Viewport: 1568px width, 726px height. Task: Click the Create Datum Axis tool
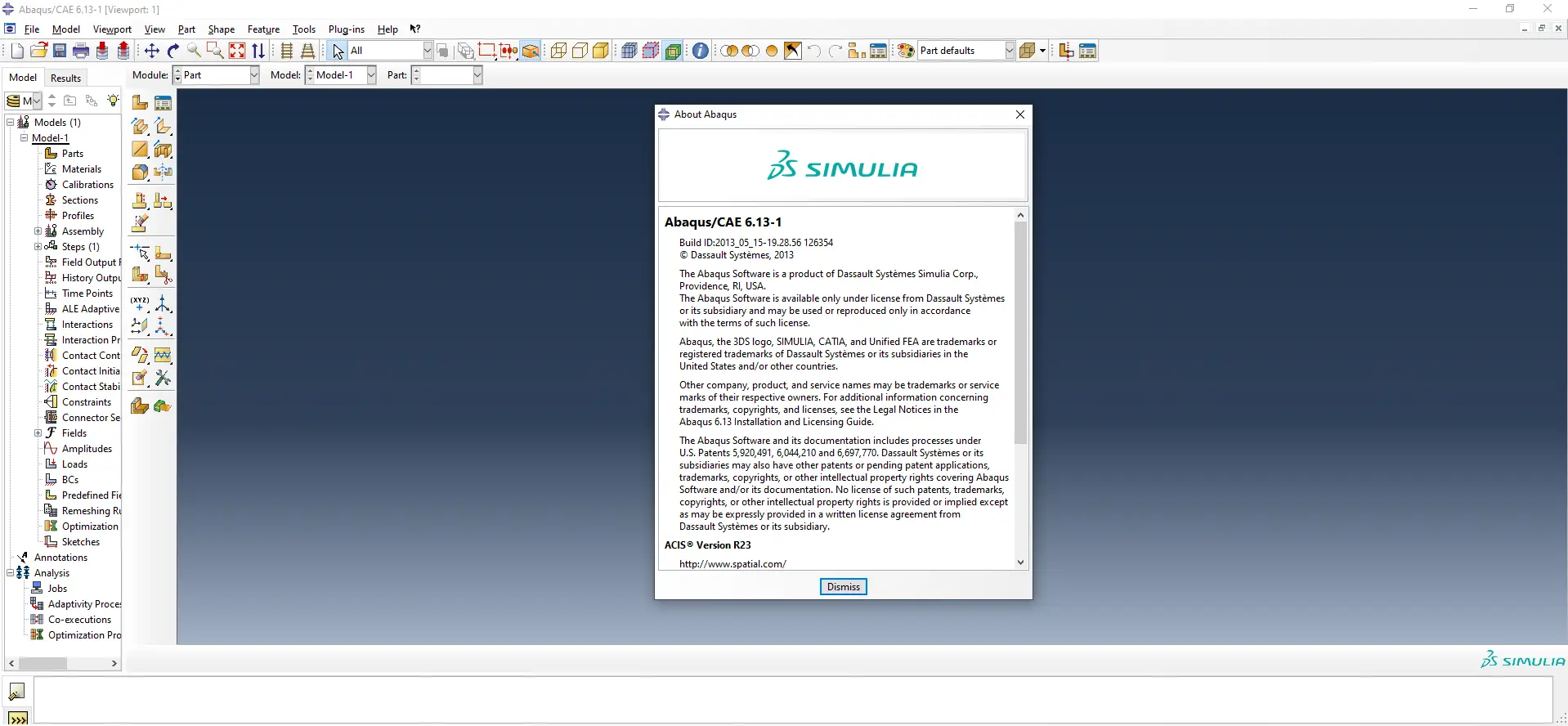tap(163, 304)
